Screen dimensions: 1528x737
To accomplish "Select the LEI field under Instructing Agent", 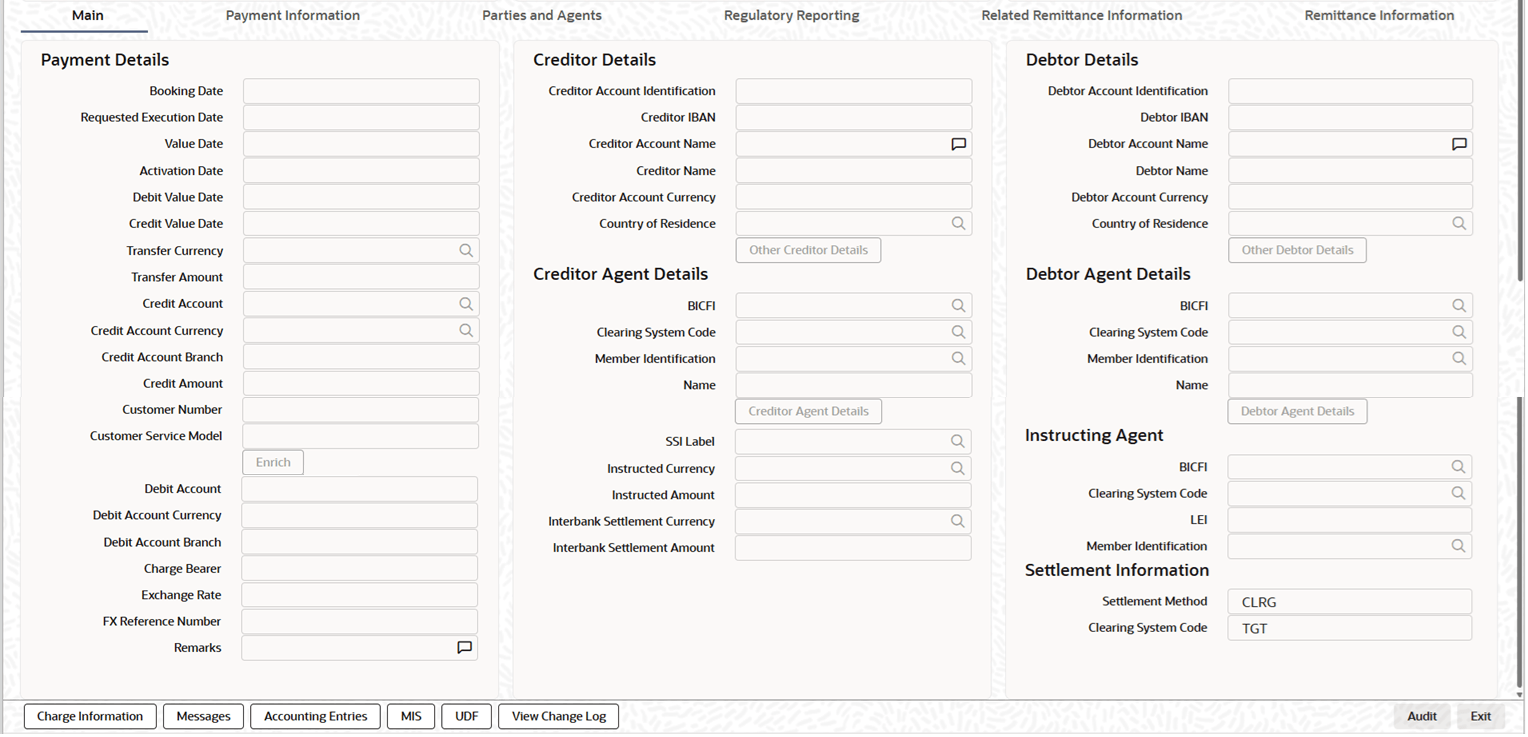I will (x=1350, y=520).
